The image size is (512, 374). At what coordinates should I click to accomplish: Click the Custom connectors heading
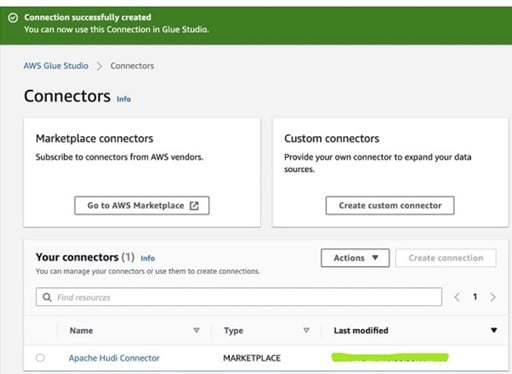coord(332,138)
